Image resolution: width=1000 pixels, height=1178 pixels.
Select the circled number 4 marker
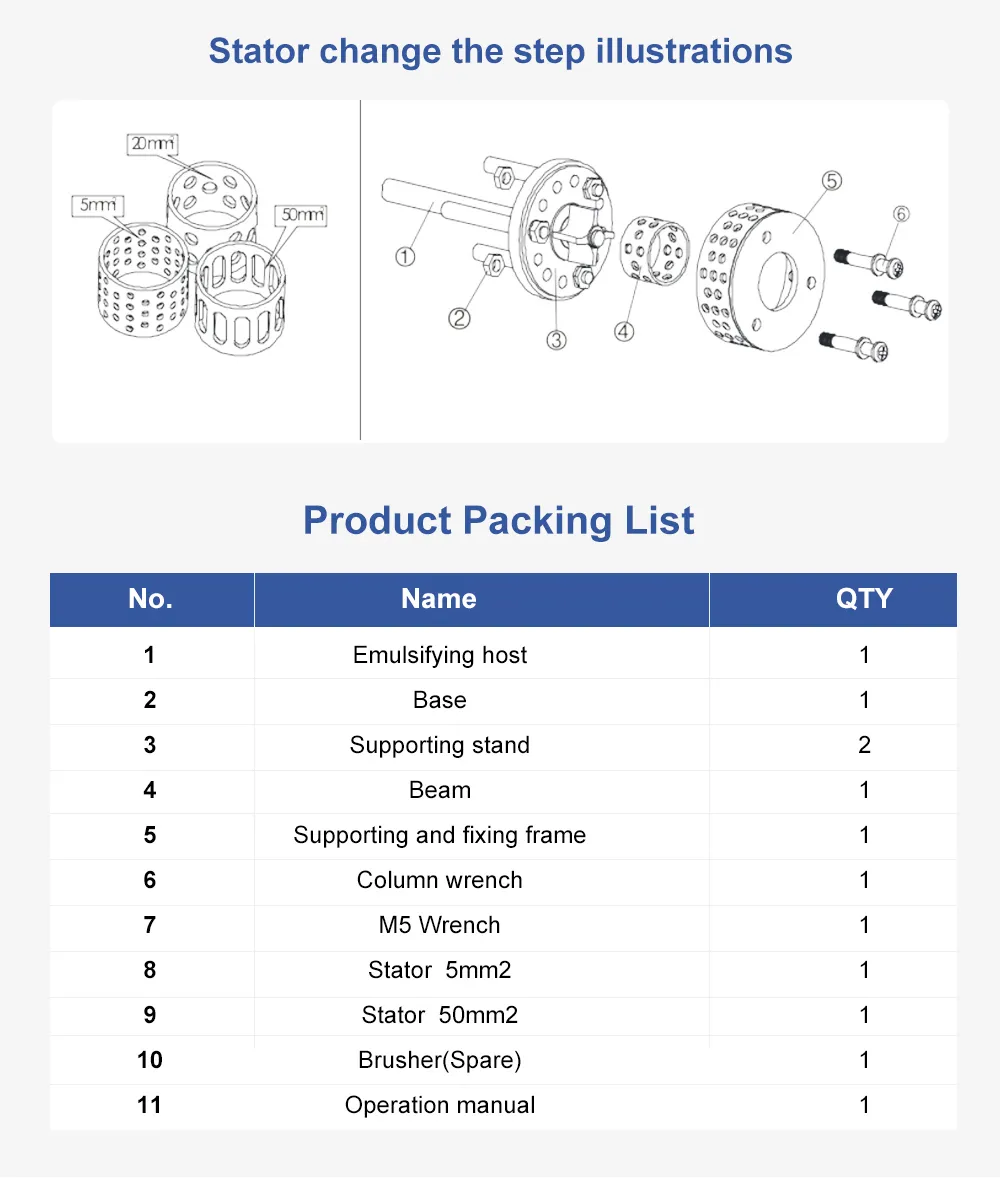pyautogui.click(x=624, y=330)
